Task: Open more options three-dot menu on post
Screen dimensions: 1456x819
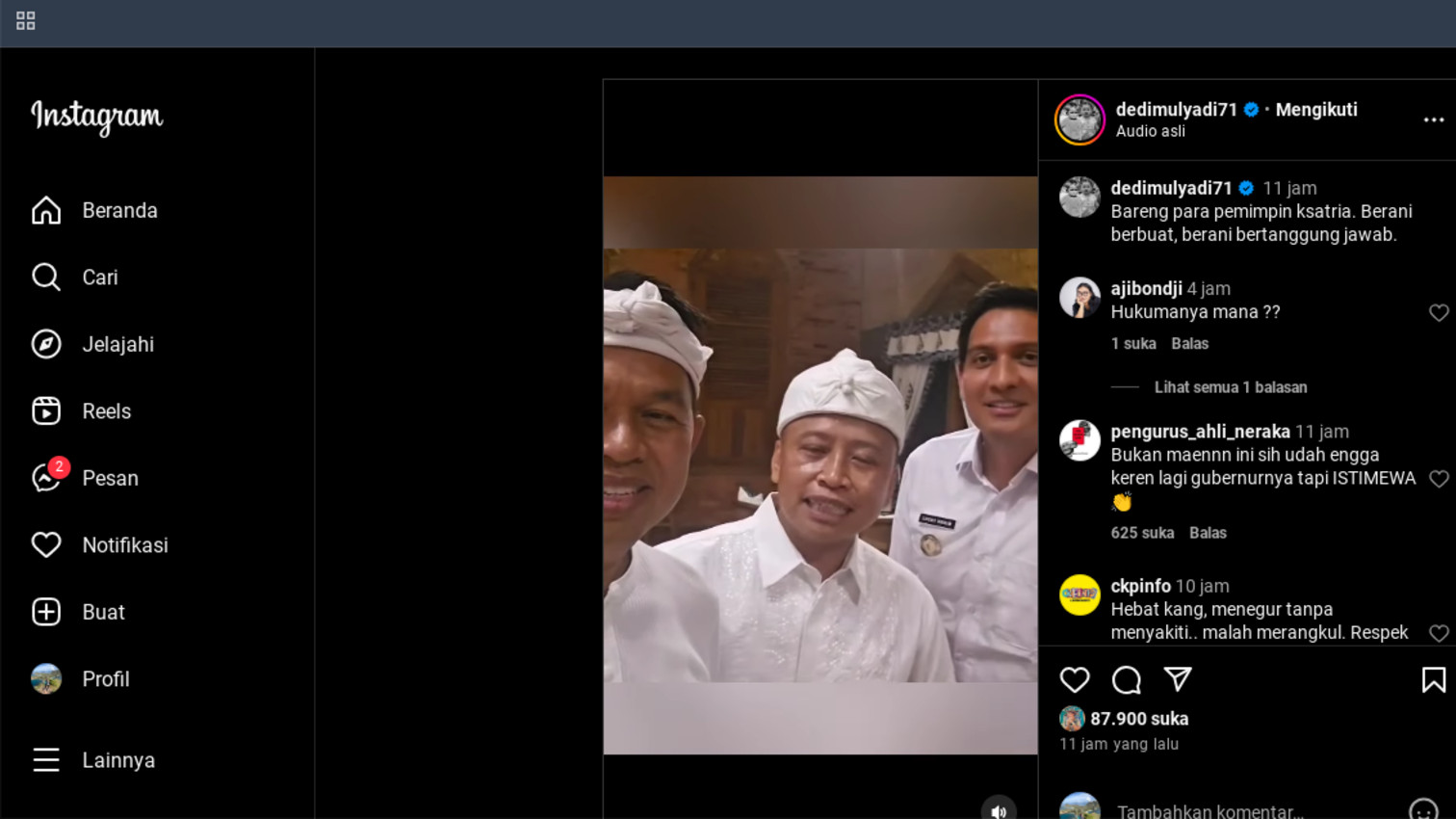Action: click(x=1433, y=119)
